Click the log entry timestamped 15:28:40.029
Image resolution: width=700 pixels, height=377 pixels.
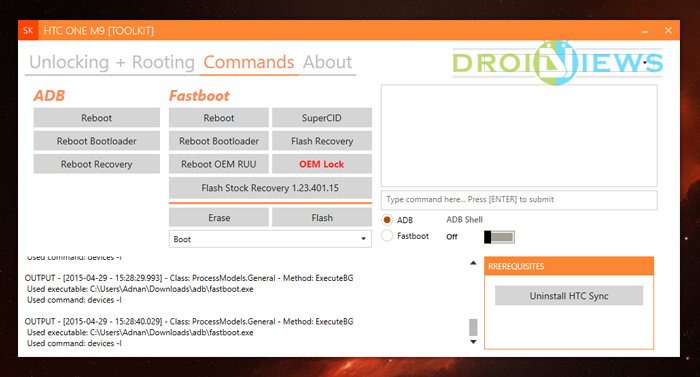[189, 321]
